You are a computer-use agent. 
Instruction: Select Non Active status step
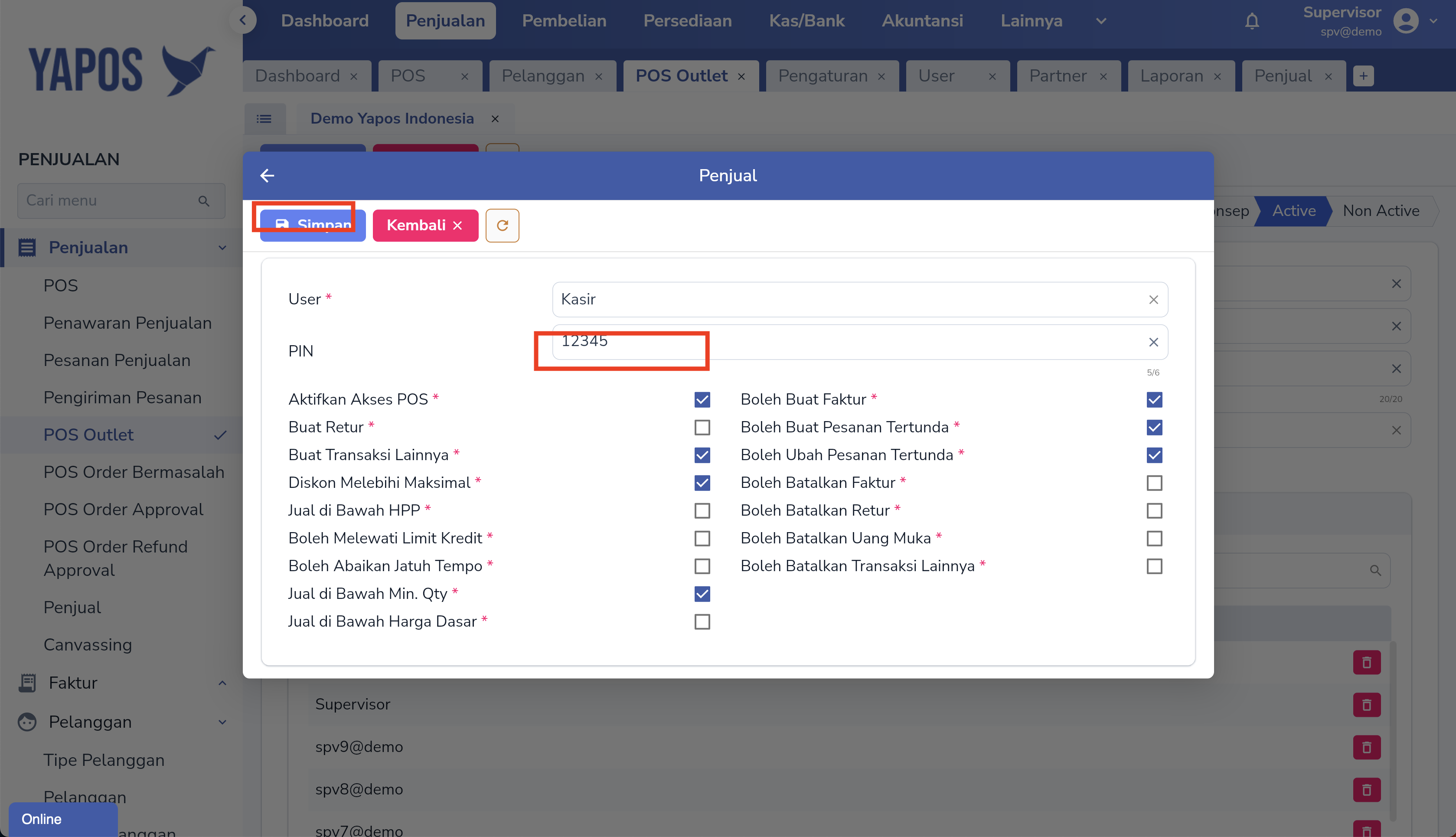click(1381, 211)
